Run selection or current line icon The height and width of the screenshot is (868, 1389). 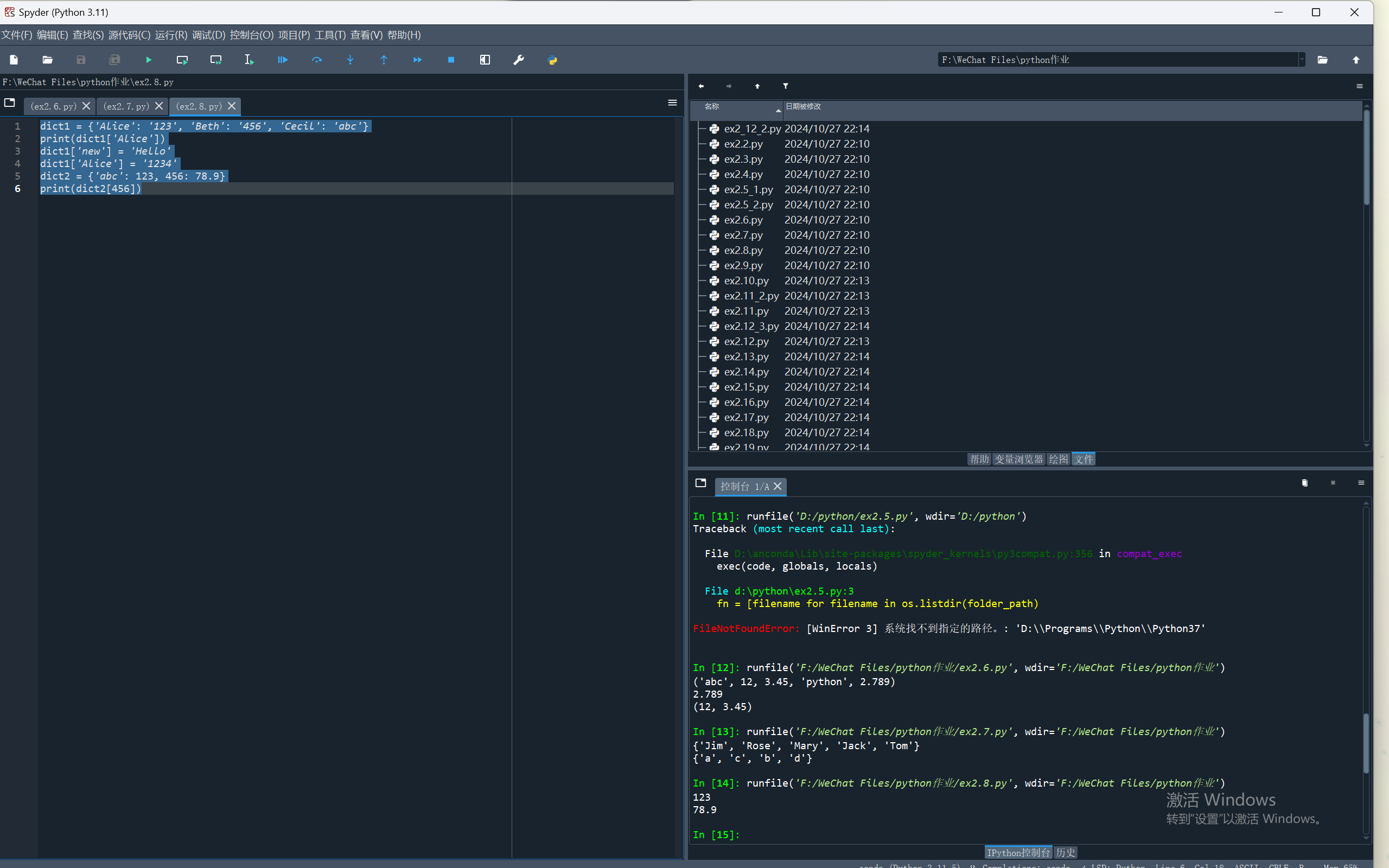click(249, 60)
